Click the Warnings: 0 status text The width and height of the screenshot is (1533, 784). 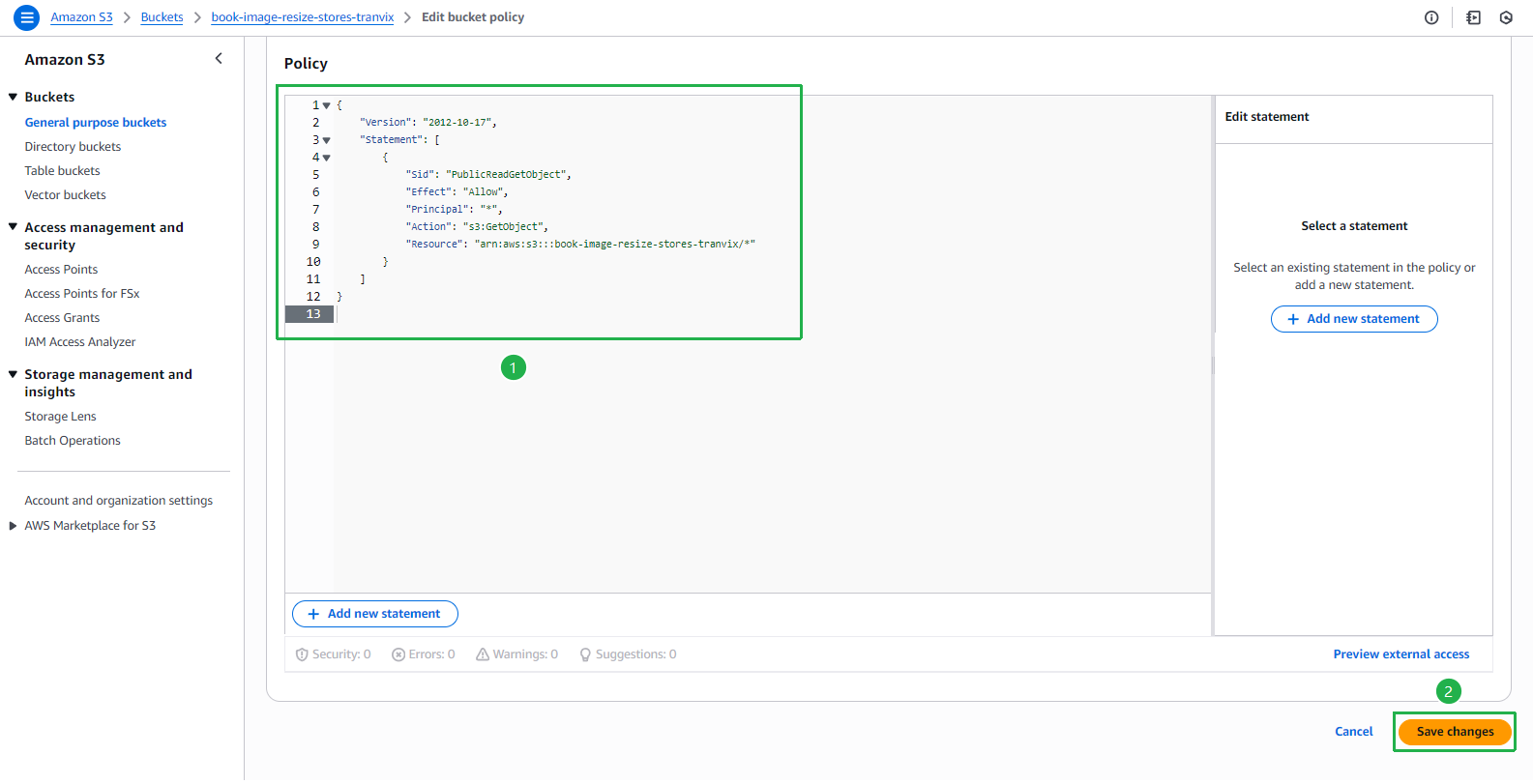click(x=525, y=654)
